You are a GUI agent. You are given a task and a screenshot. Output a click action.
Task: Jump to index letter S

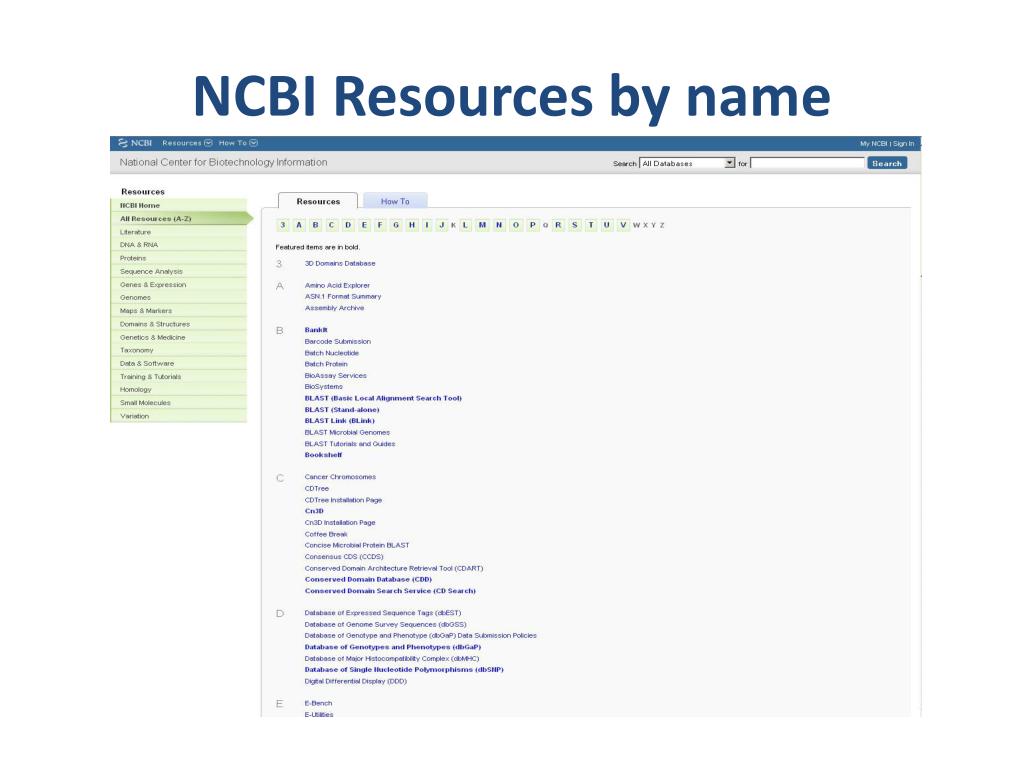(x=575, y=225)
